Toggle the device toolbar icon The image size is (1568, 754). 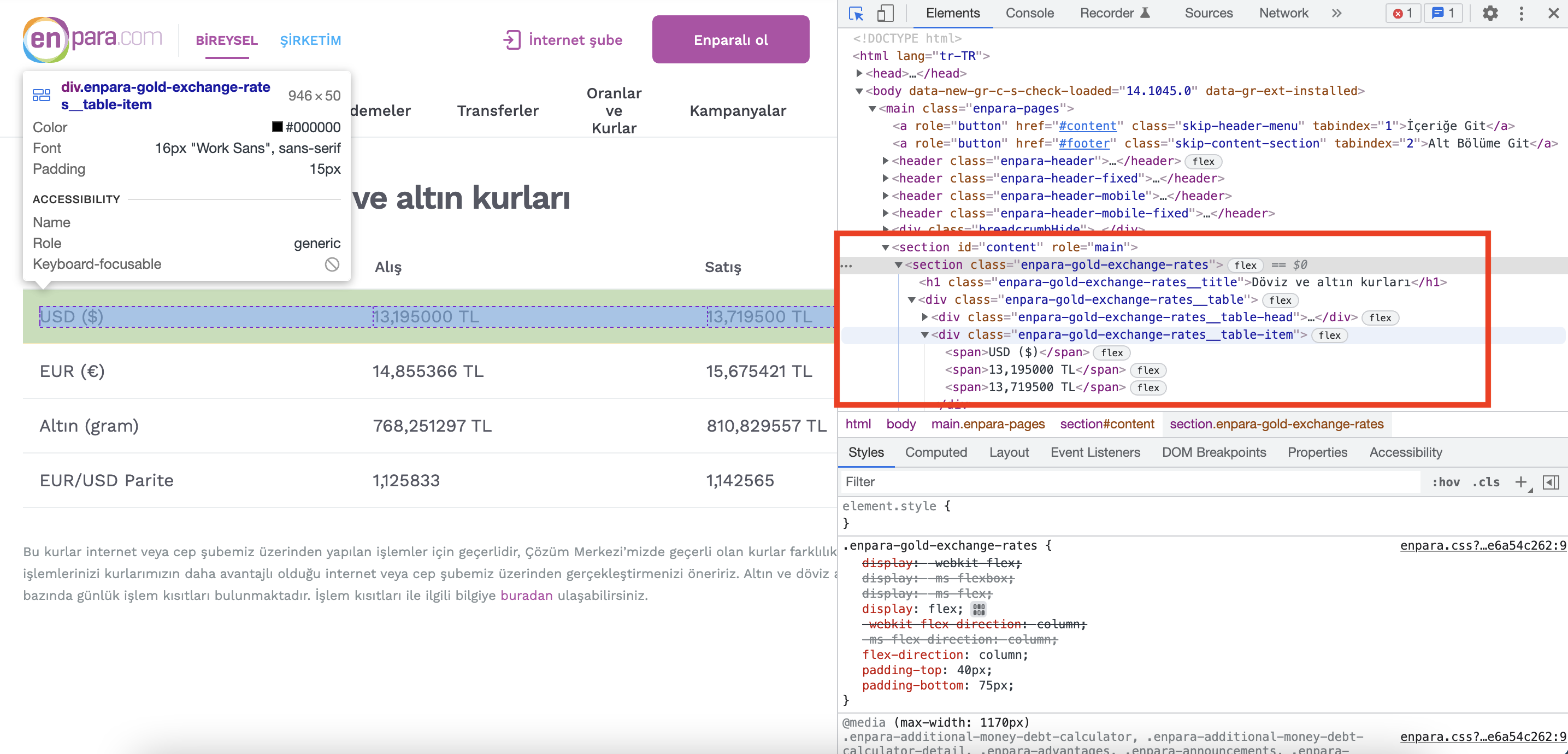point(885,14)
